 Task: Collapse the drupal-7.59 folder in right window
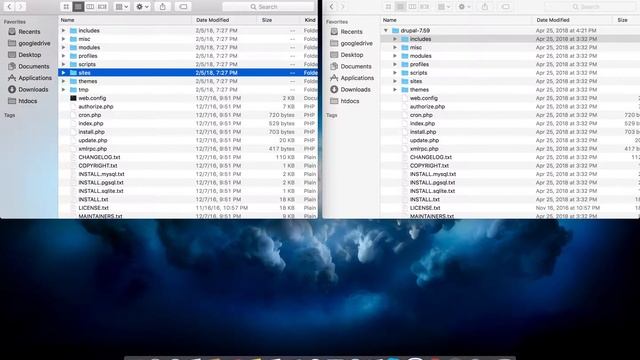(x=386, y=31)
